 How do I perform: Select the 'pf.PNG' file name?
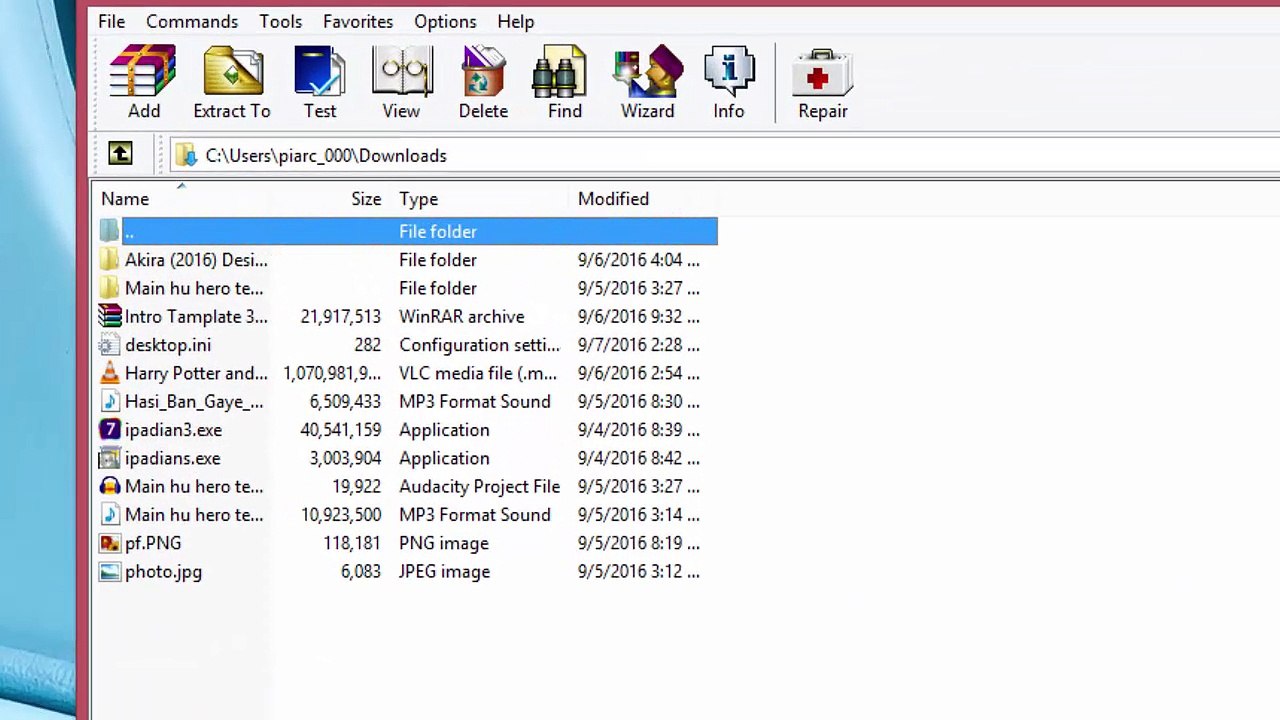[x=153, y=543]
